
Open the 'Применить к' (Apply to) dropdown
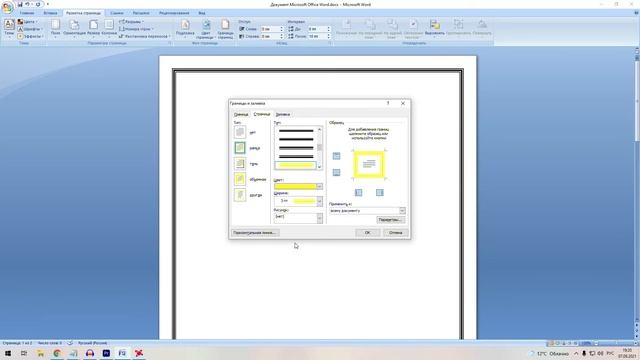[402, 211]
